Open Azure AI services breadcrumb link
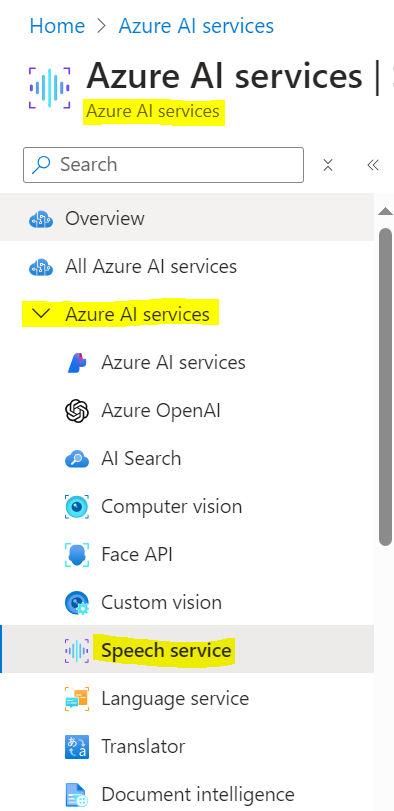This screenshot has height=811, width=394. tap(196, 26)
